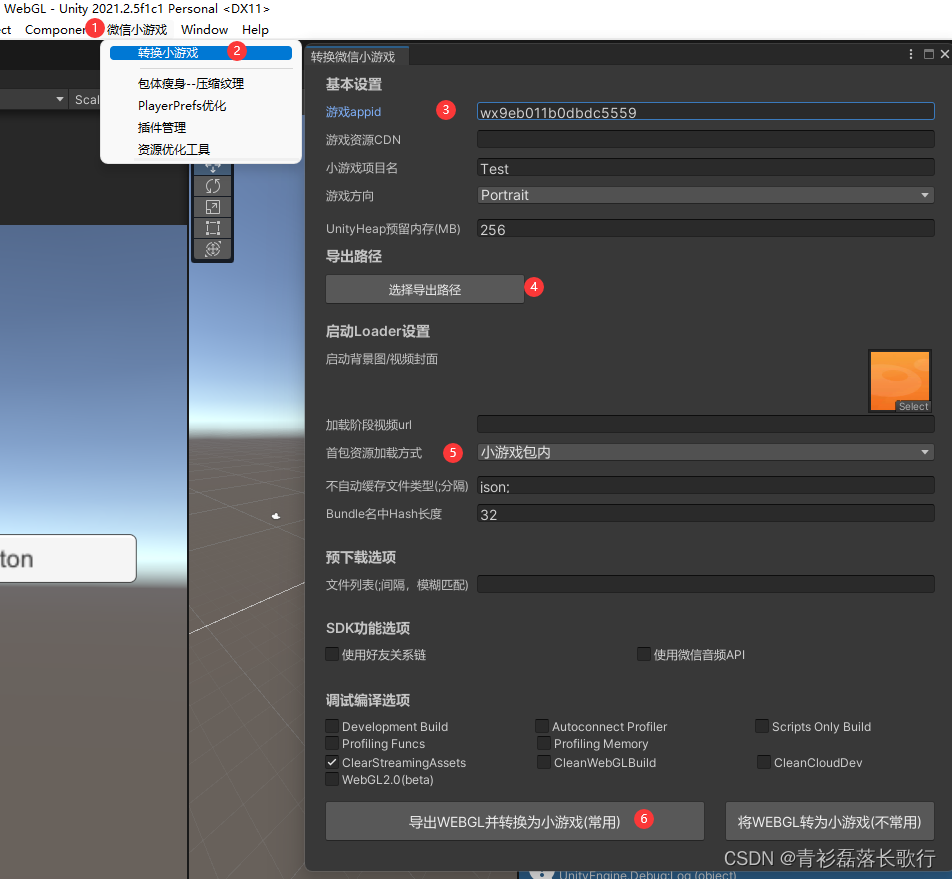Image resolution: width=952 pixels, height=879 pixels.
Task: Focus the 加载阶段视频url input field
Action: tap(706, 424)
